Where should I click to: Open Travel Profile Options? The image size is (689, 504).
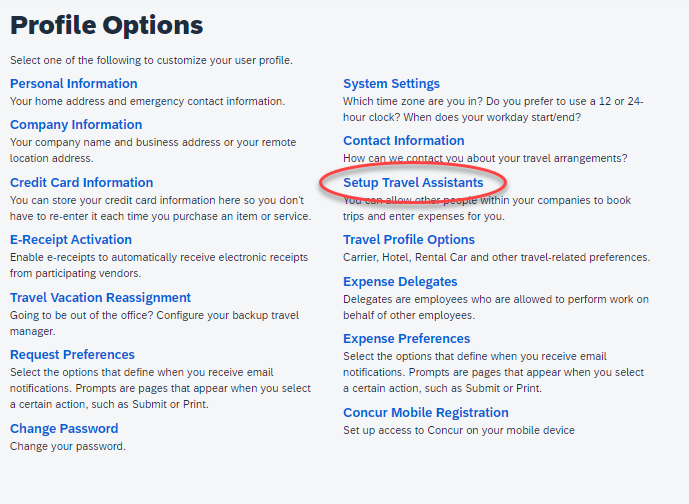pos(409,240)
